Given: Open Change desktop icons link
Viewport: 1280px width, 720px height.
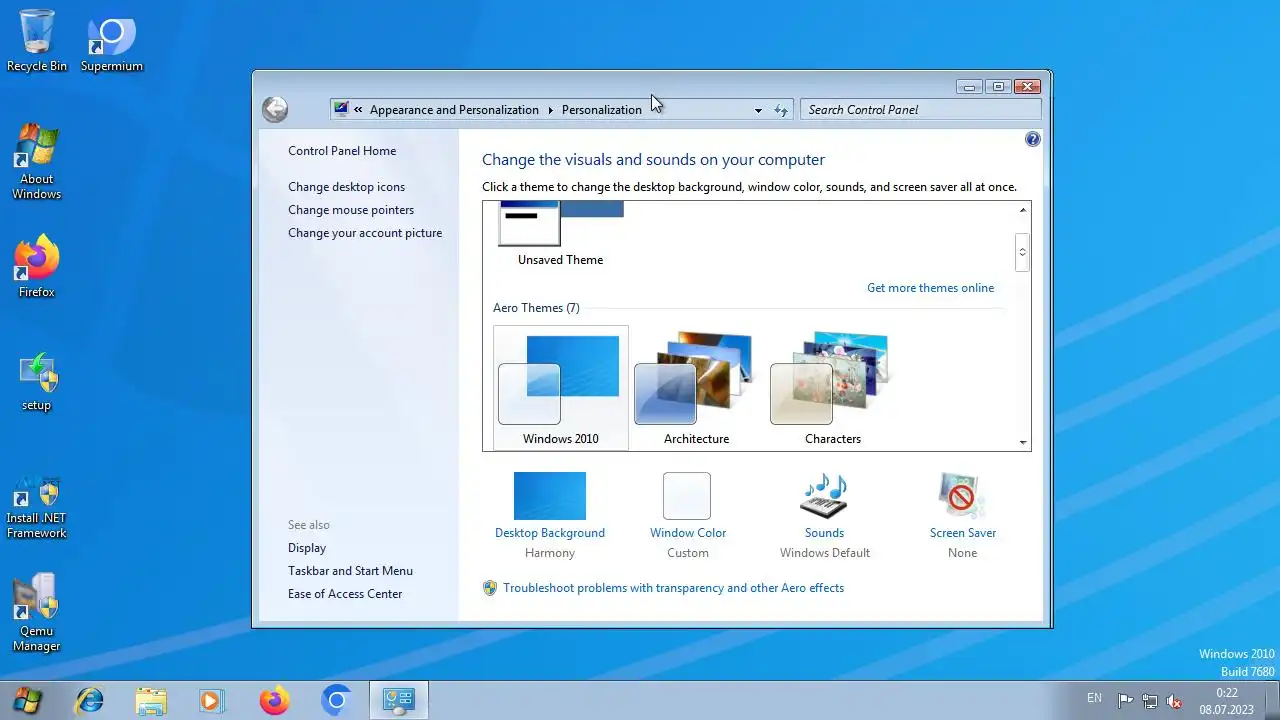Looking at the screenshot, I should [x=346, y=187].
